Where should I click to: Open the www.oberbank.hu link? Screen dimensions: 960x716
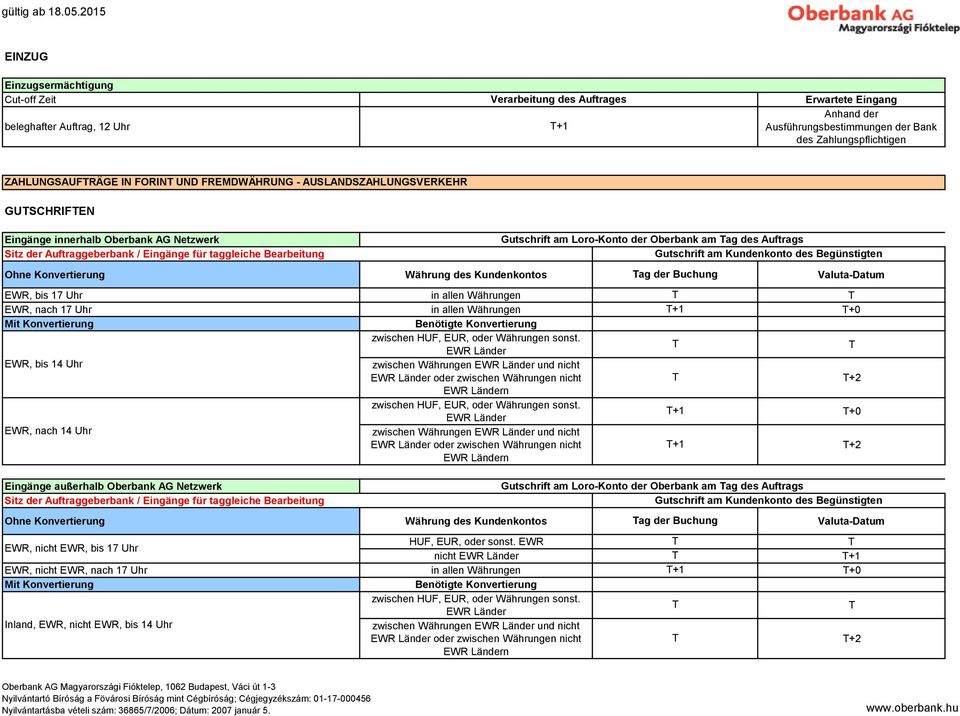point(912,707)
